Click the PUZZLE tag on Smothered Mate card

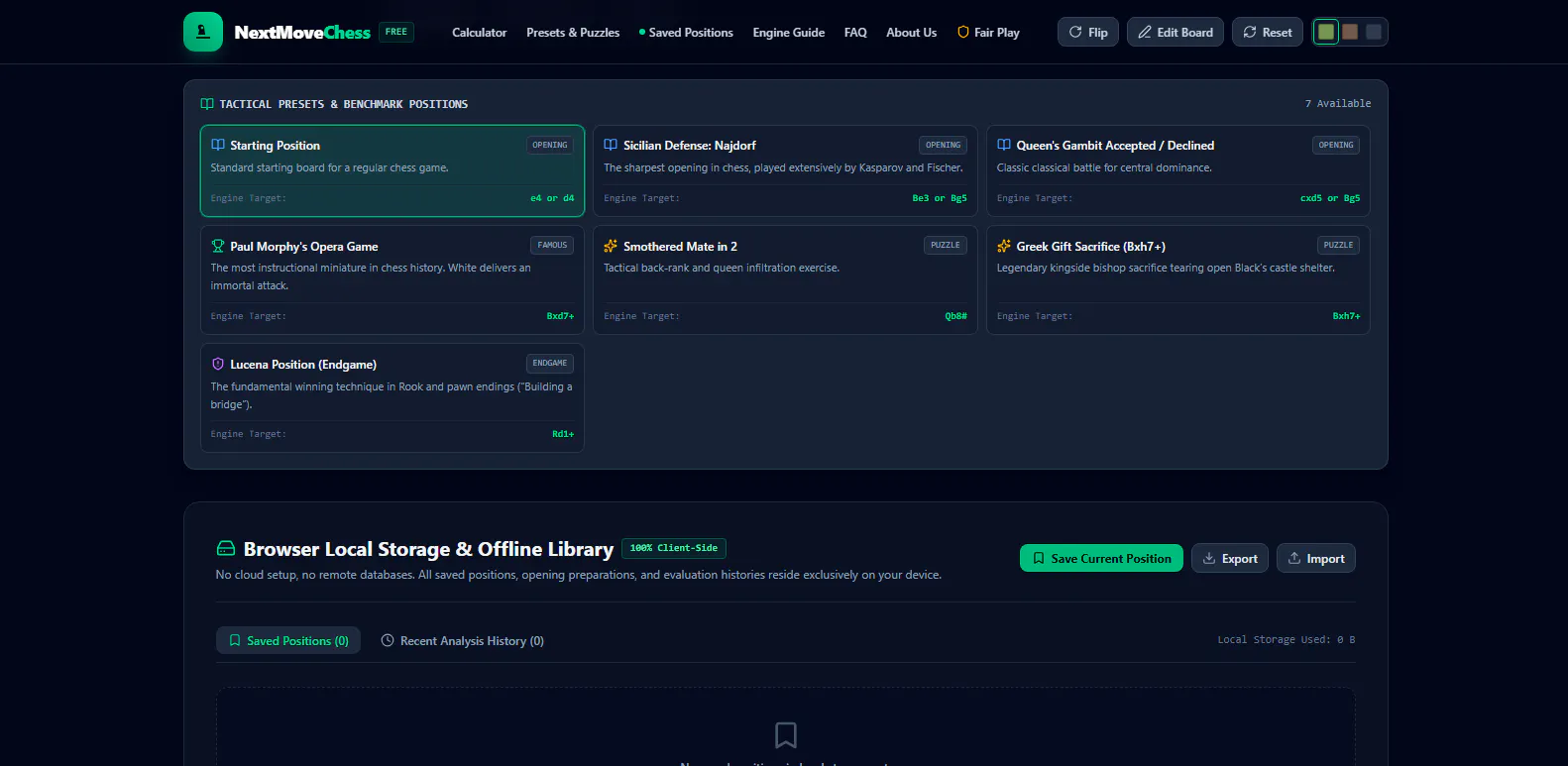click(946, 245)
